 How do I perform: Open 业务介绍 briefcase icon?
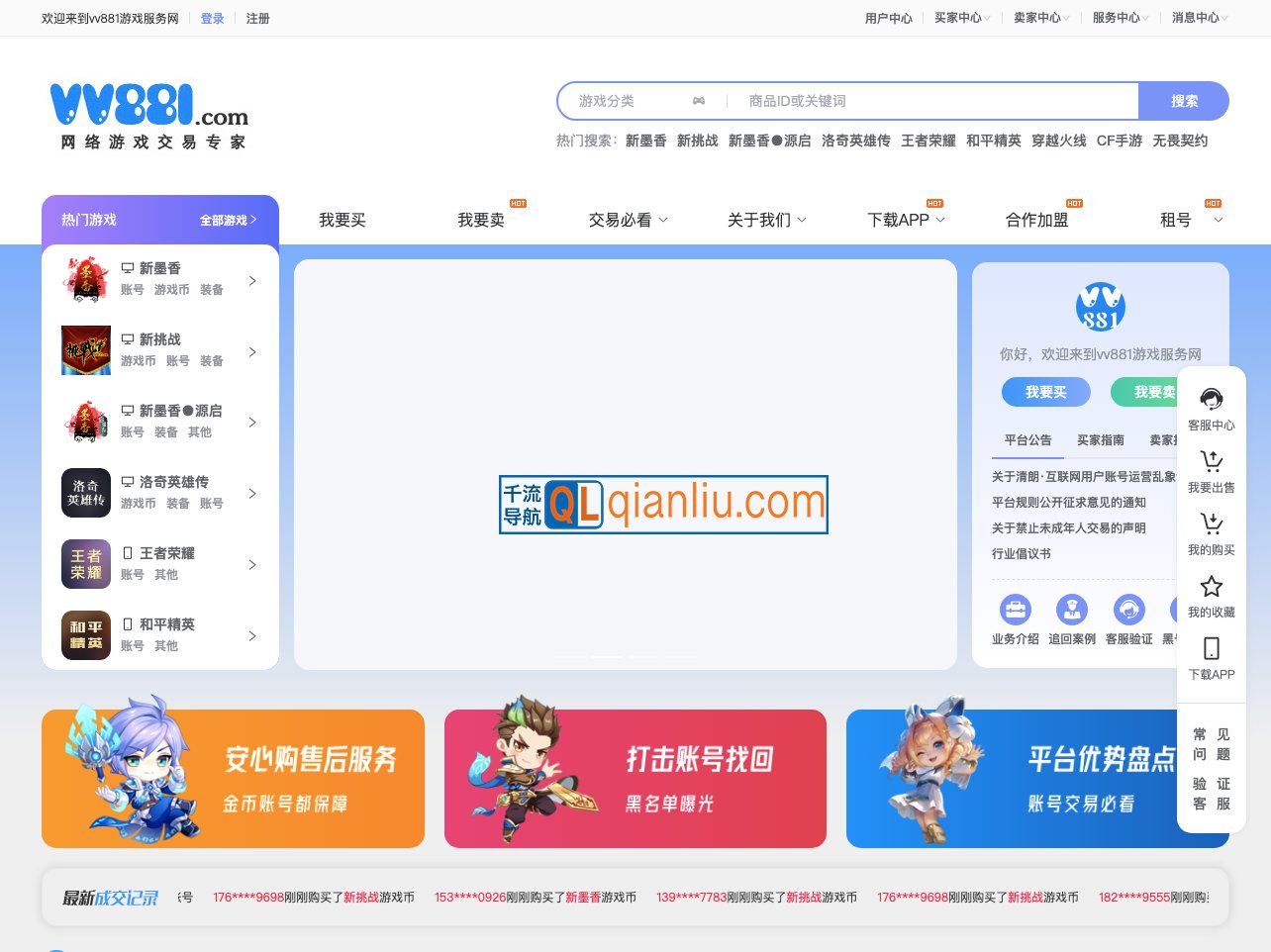click(1016, 610)
